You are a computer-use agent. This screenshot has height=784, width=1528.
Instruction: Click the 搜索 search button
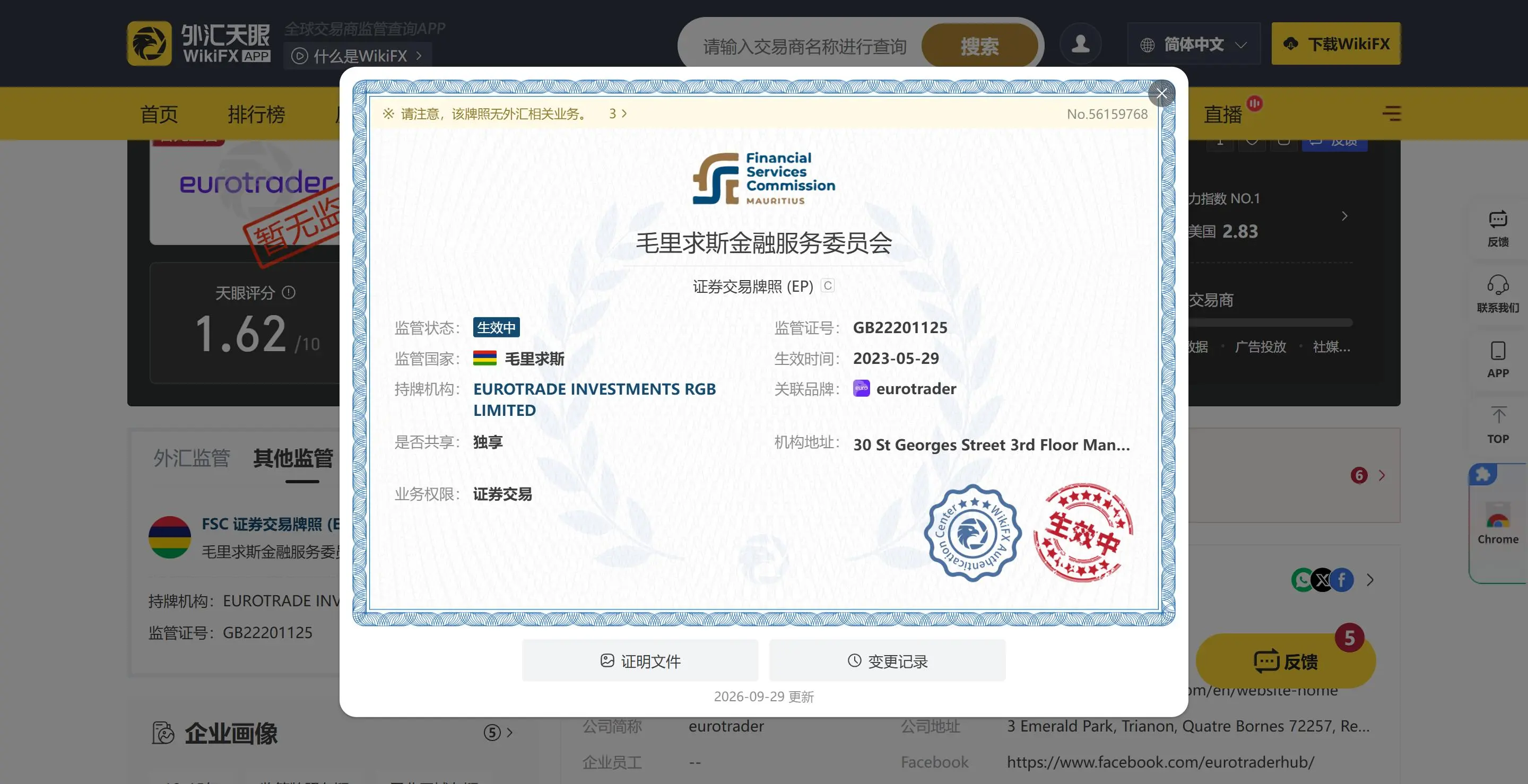(979, 46)
